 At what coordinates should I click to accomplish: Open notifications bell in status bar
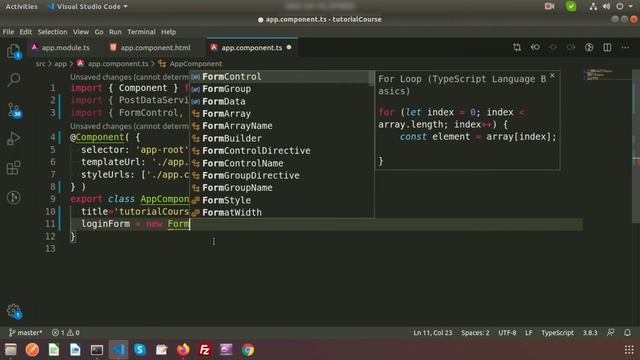627,333
